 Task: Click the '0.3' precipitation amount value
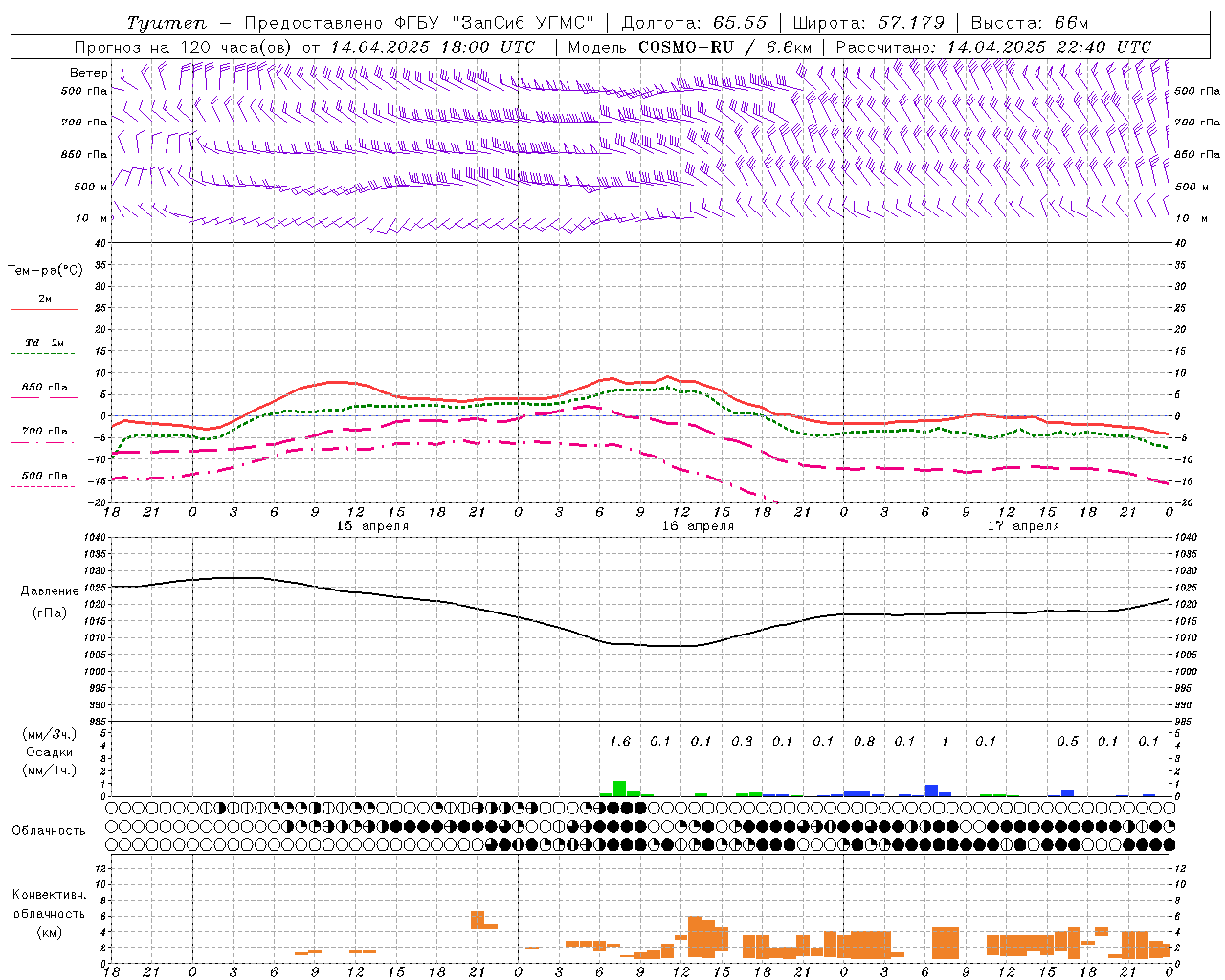click(742, 741)
